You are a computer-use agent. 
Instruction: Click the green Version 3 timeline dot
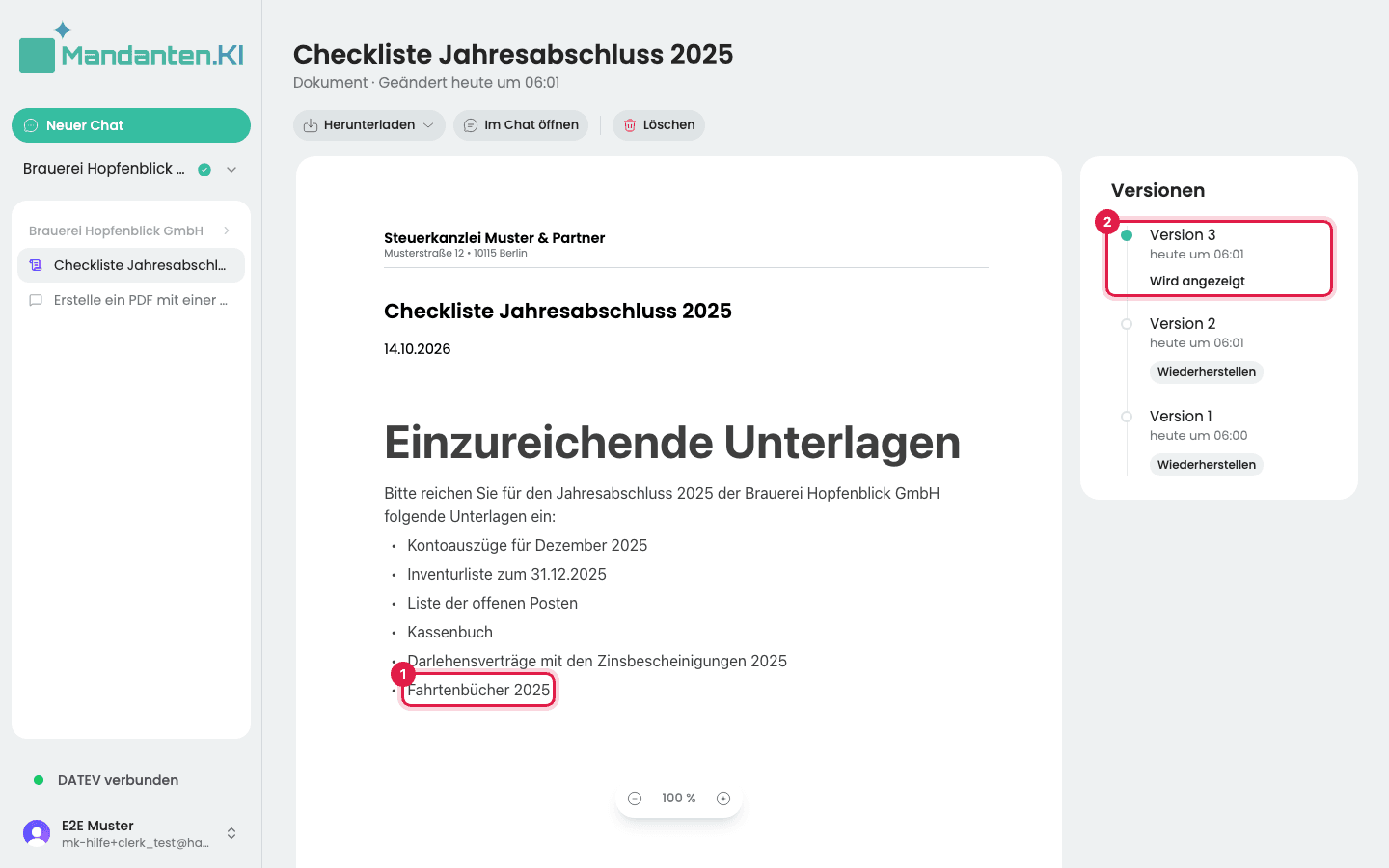coord(1127,235)
